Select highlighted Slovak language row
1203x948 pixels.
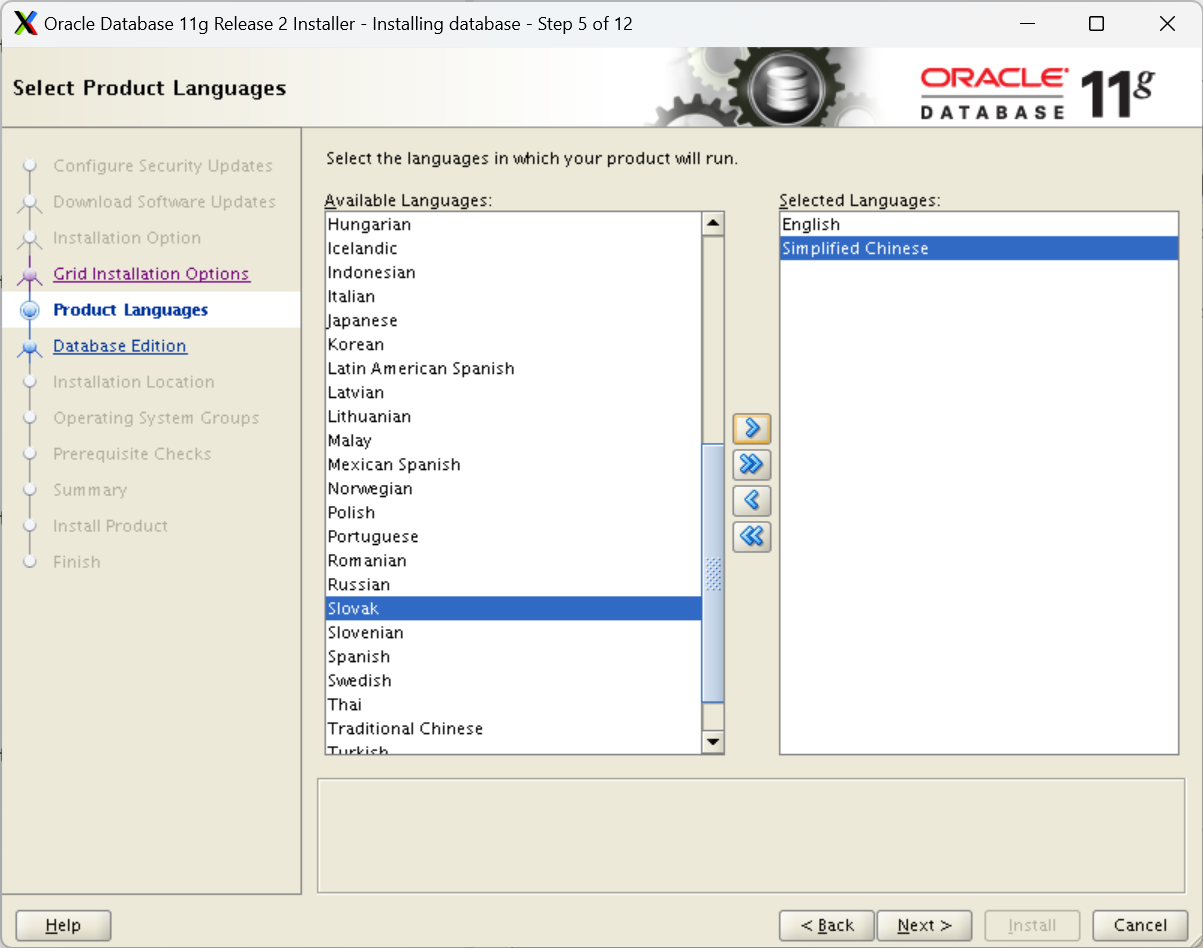point(513,609)
